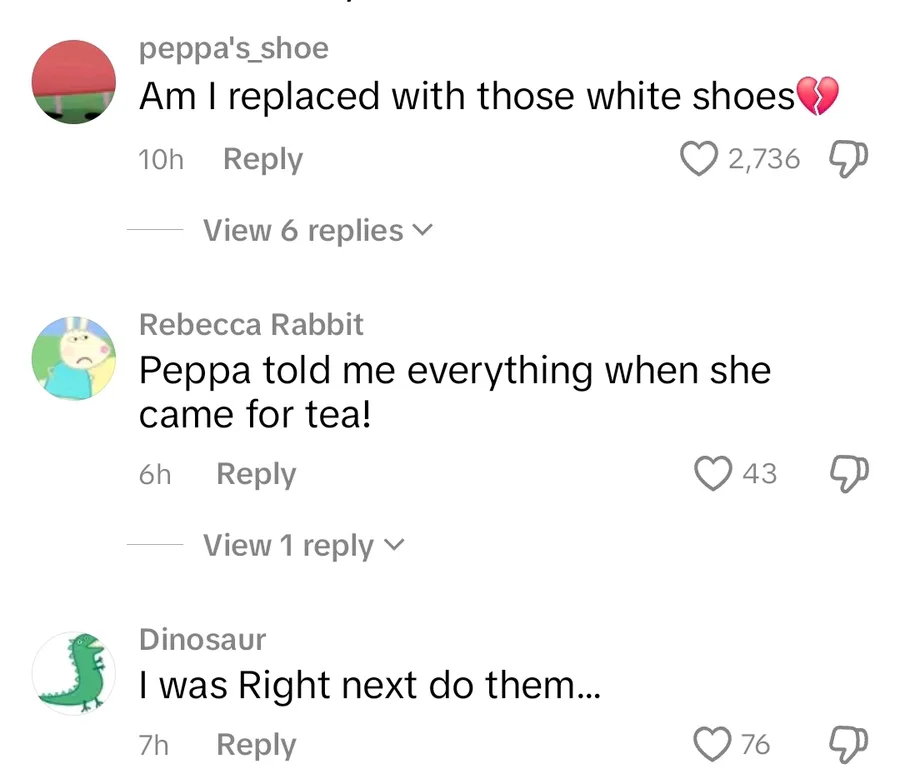Like Dinosaur's comment with heart
The image size is (900, 779).
point(713,744)
